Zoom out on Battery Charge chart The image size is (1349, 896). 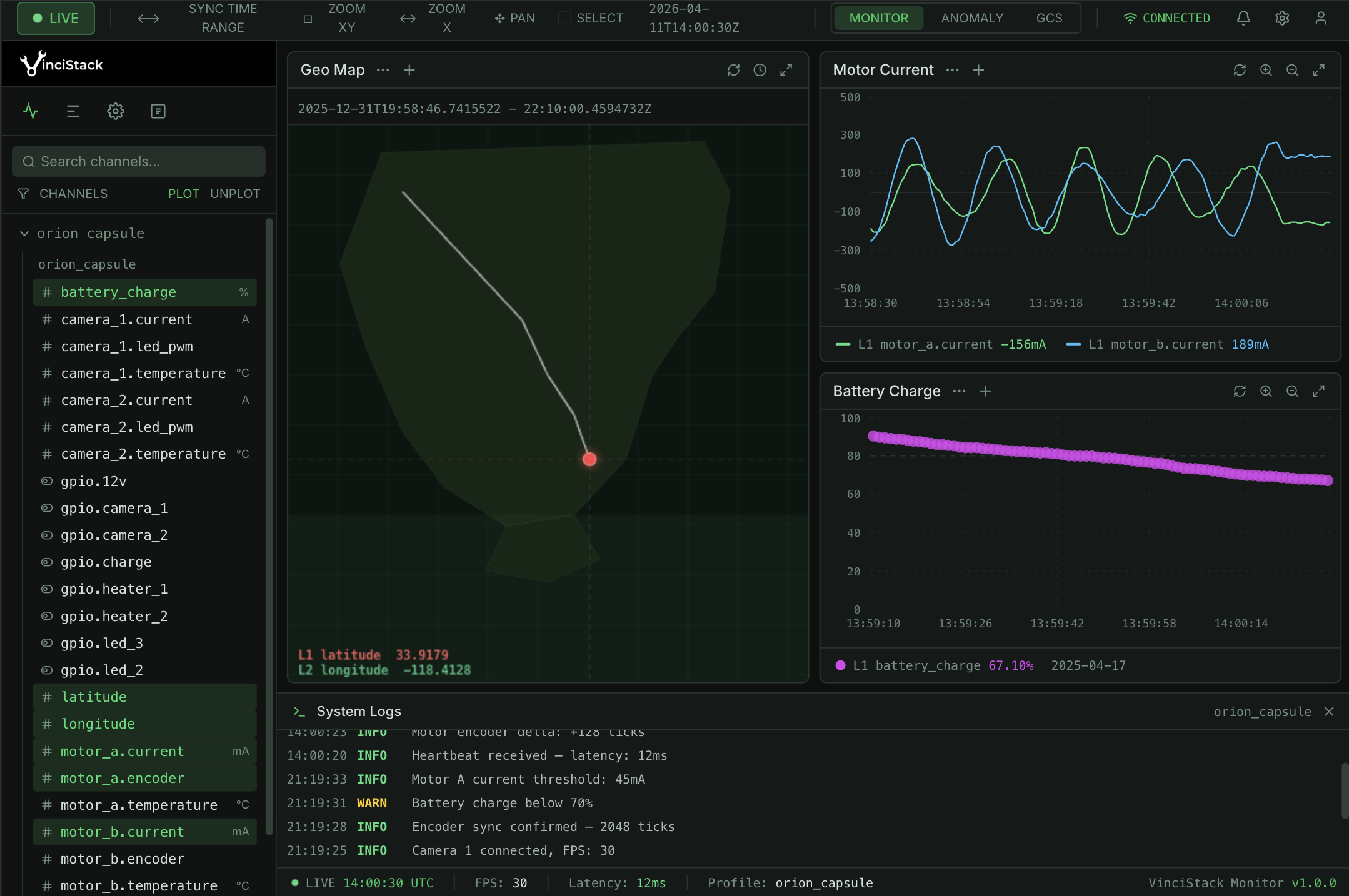point(1293,391)
